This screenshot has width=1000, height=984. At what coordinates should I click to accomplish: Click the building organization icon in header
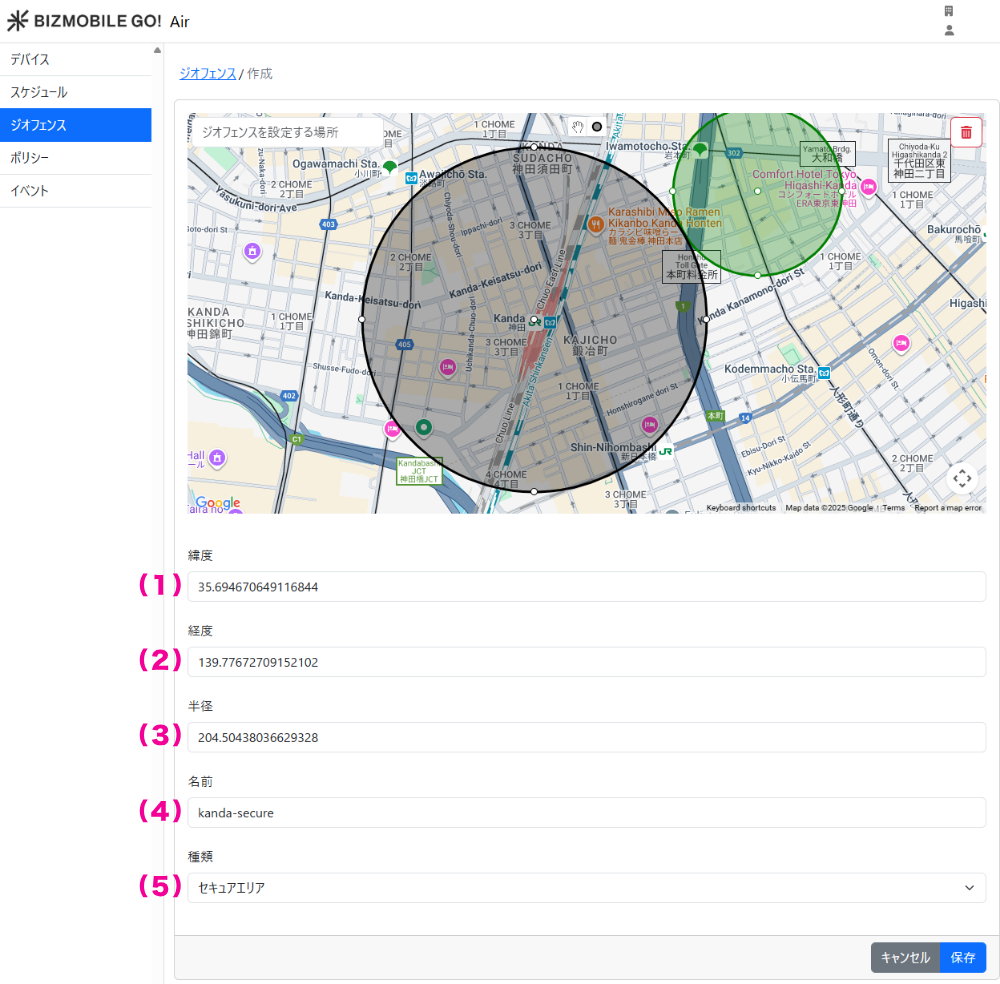tap(949, 11)
